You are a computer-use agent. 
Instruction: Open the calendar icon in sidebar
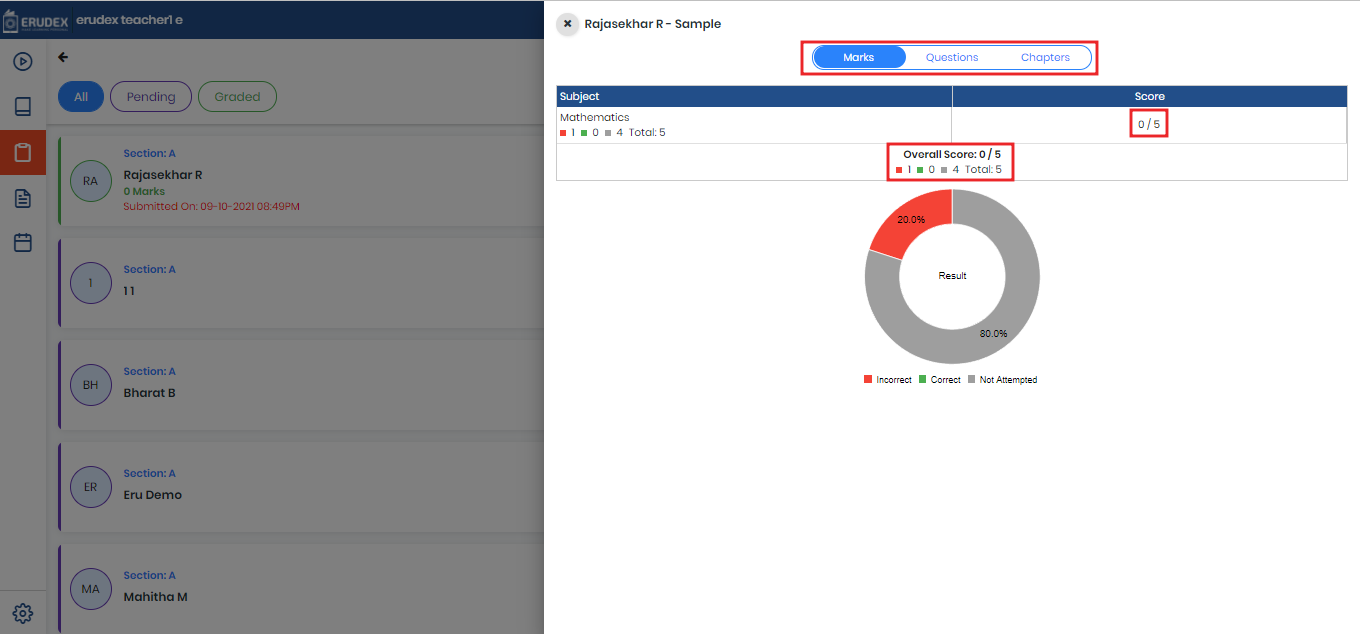[x=23, y=243]
